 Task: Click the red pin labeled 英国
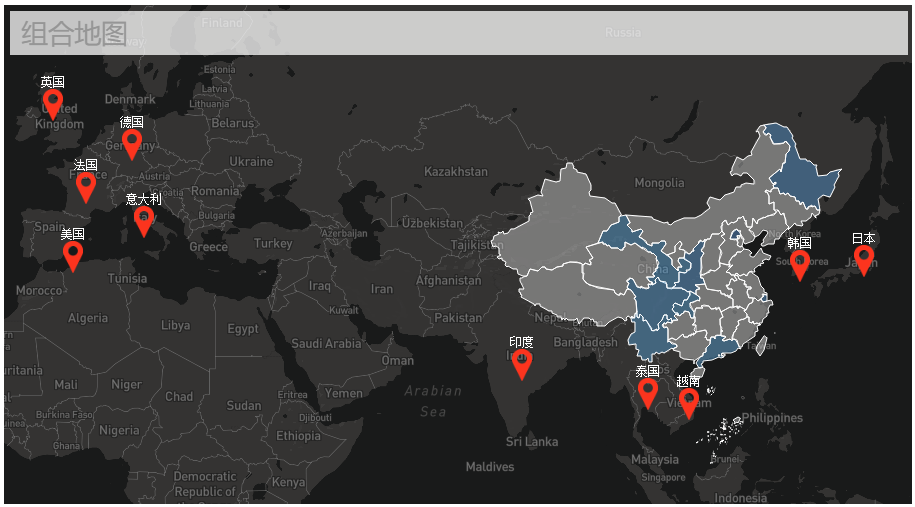[53, 104]
